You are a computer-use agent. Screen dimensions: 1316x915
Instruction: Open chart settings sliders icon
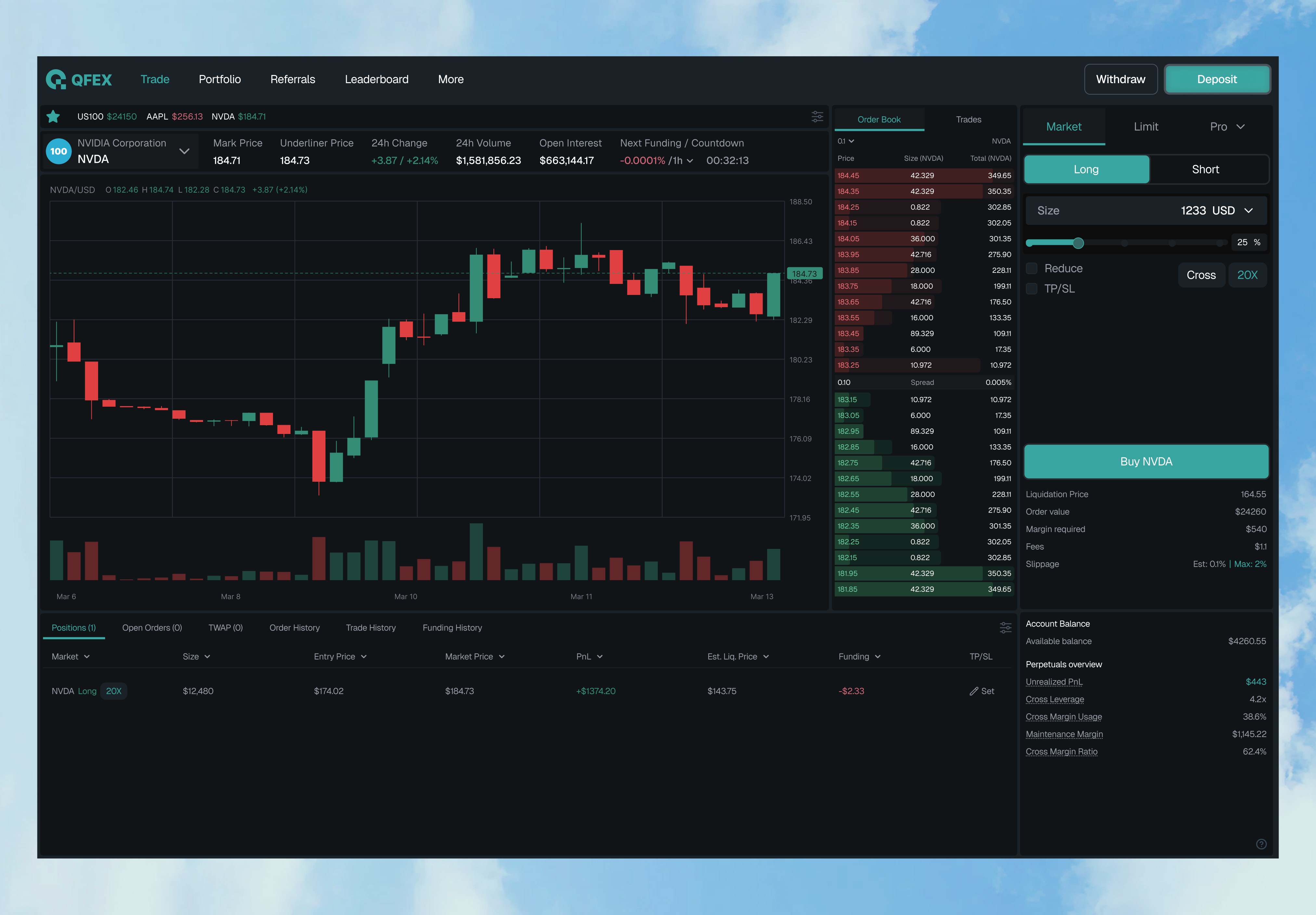point(817,116)
